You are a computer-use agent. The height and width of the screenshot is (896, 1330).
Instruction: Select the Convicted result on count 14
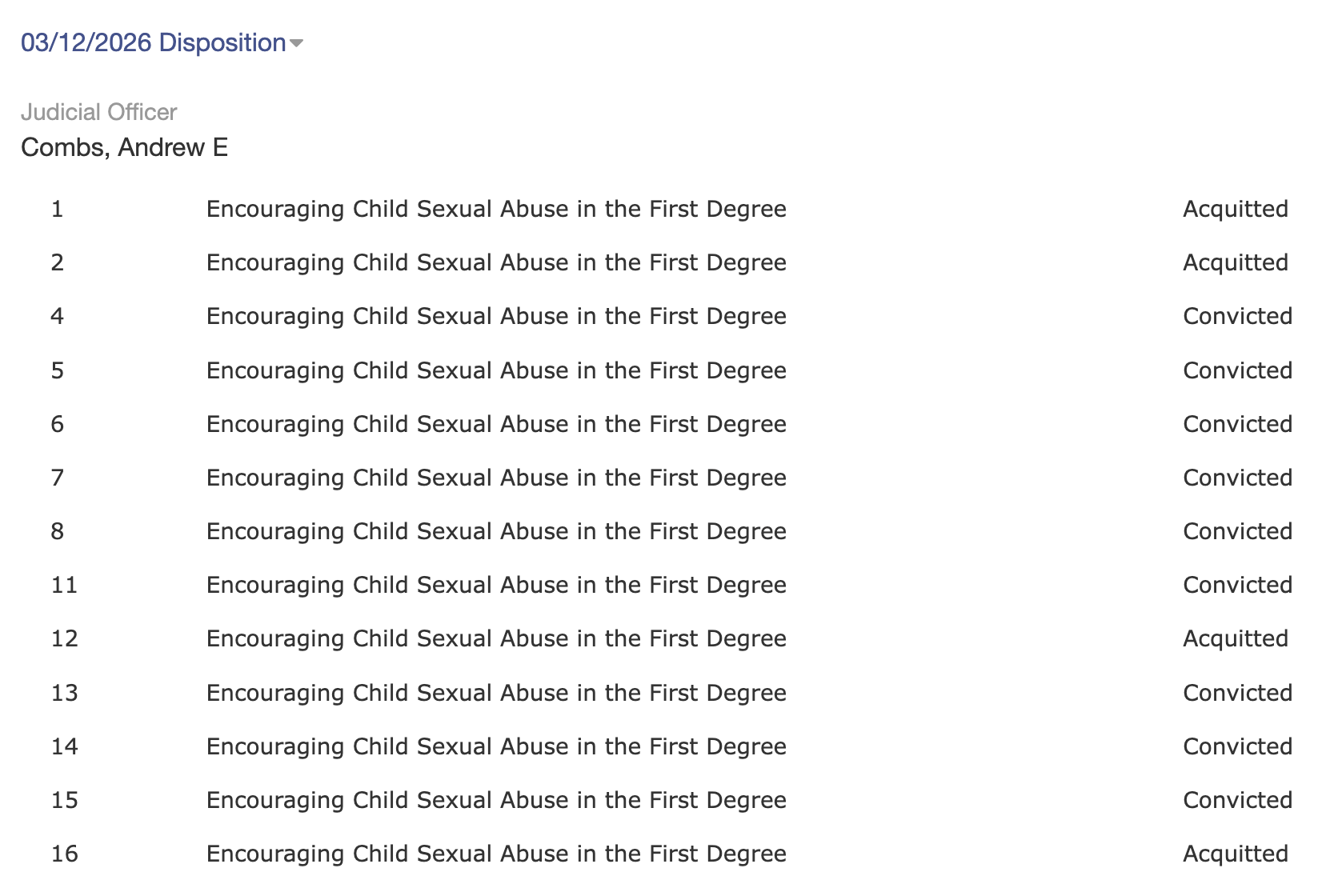click(x=1237, y=746)
